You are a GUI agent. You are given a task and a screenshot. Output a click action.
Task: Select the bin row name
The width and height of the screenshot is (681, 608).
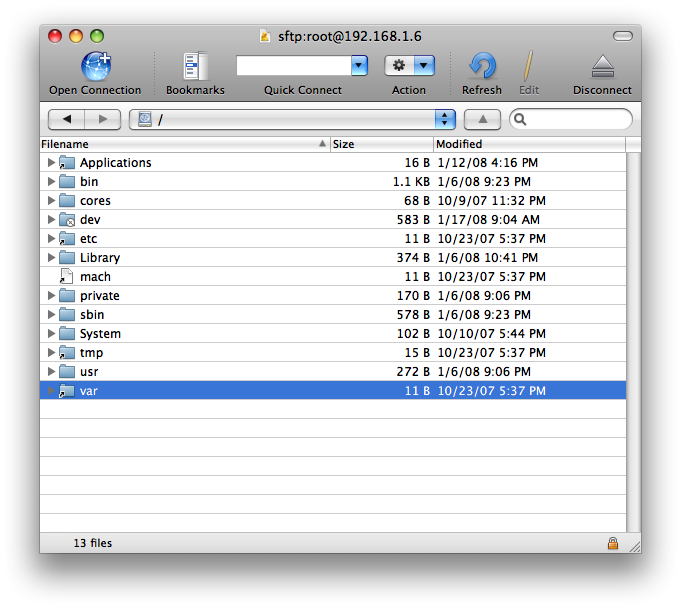pos(89,182)
